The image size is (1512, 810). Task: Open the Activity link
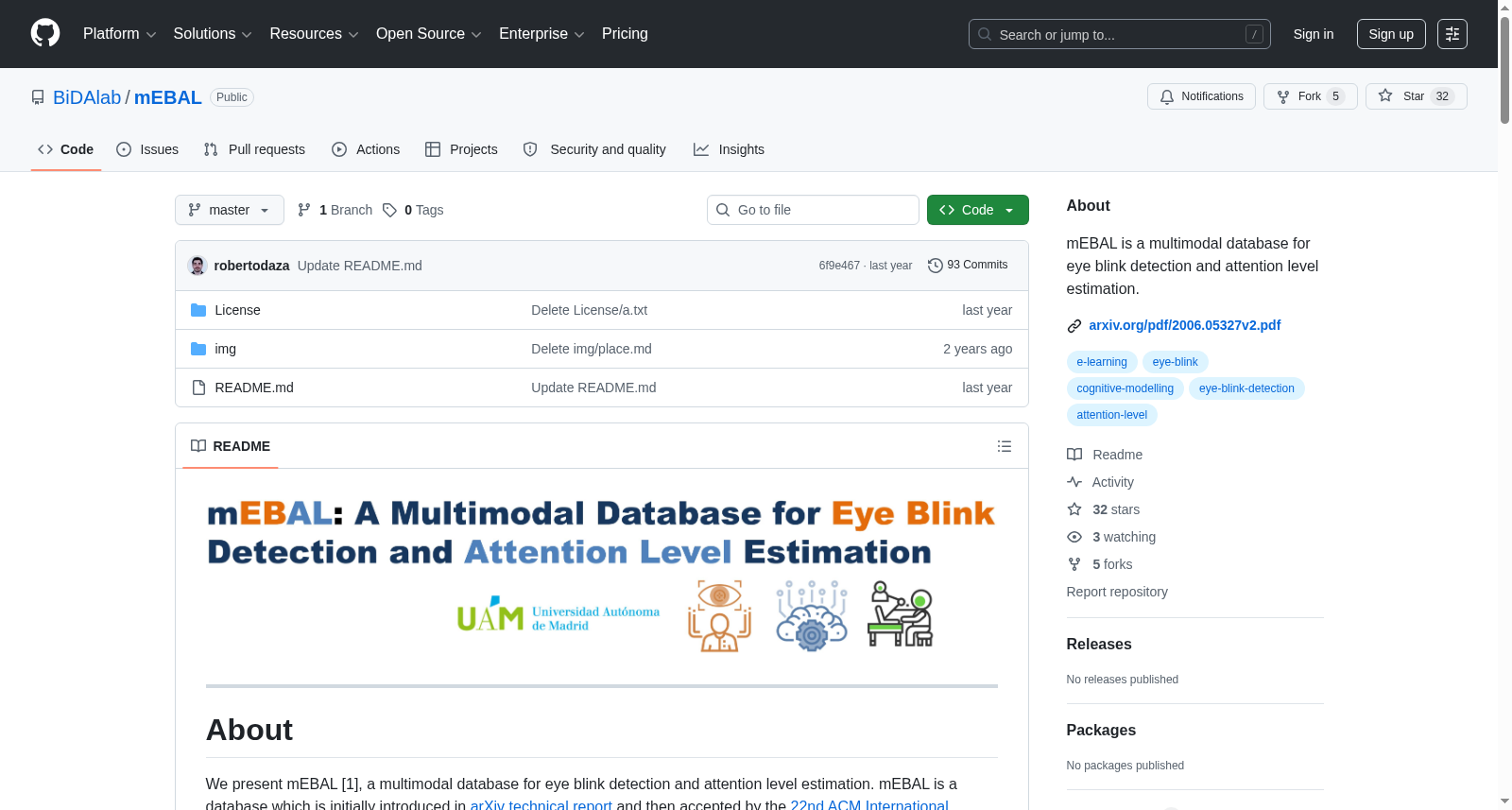(1100, 482)
